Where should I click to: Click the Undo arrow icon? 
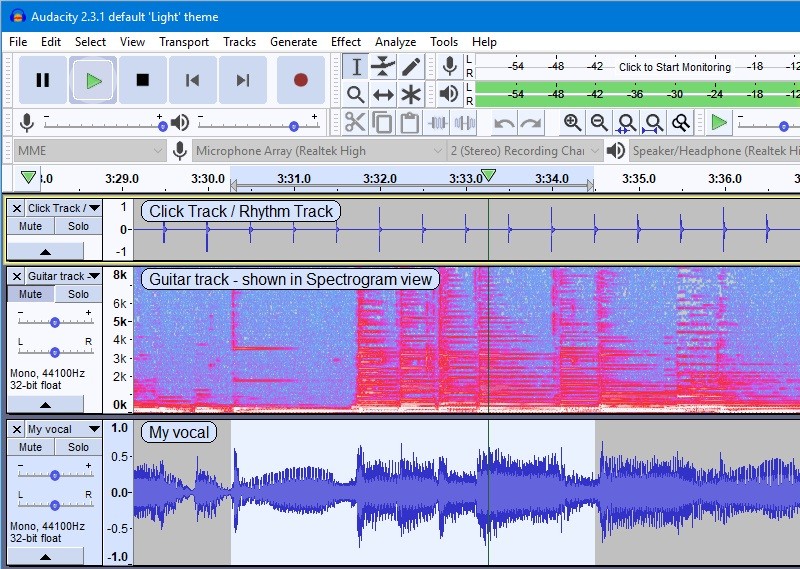coord(504,122)
